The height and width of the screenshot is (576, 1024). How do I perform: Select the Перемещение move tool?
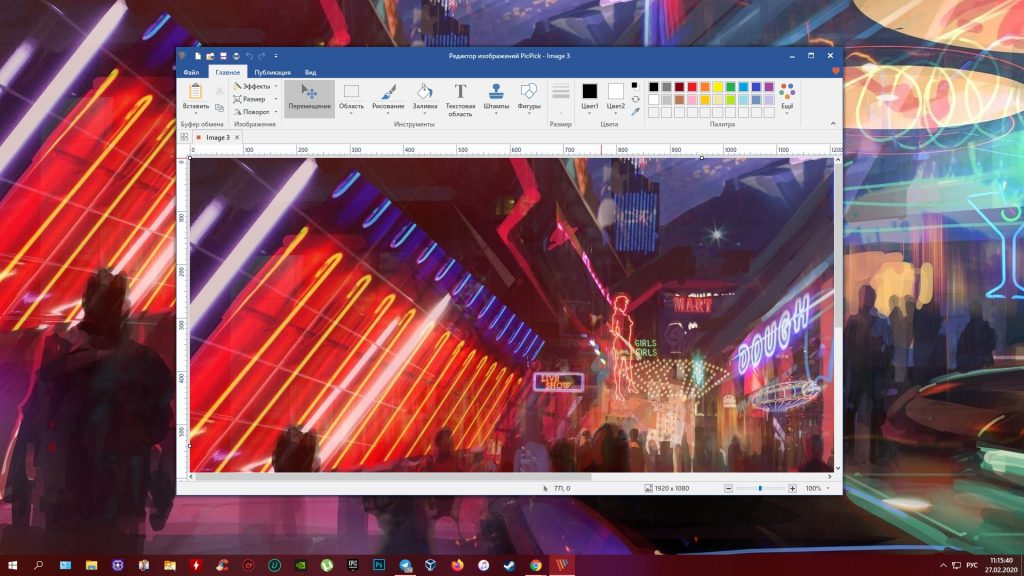point(310,98)
